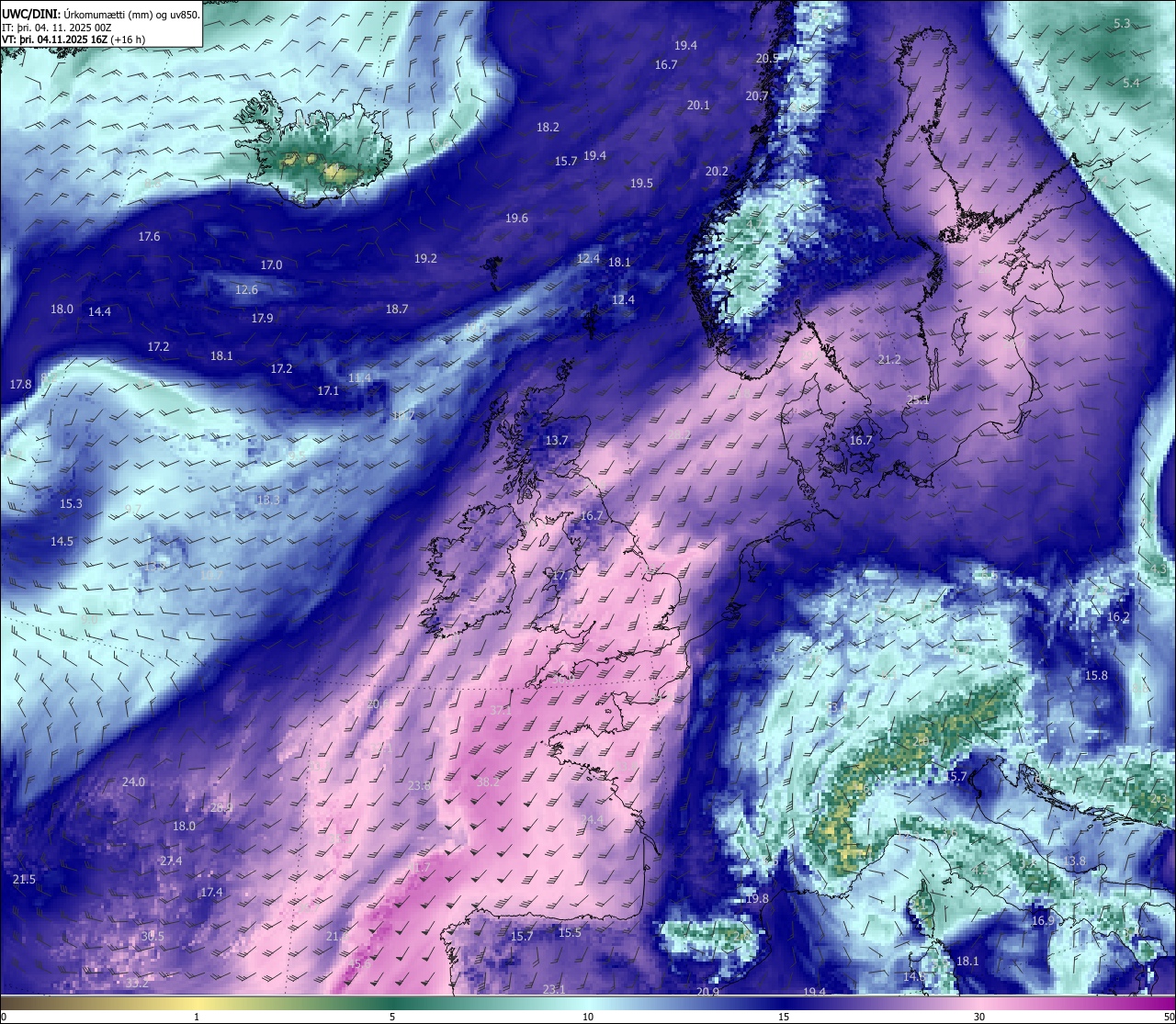Click the 37.1 value over the Celtic Sea
This screenshot has width=1176, height=1024.
tap(501, 710)
